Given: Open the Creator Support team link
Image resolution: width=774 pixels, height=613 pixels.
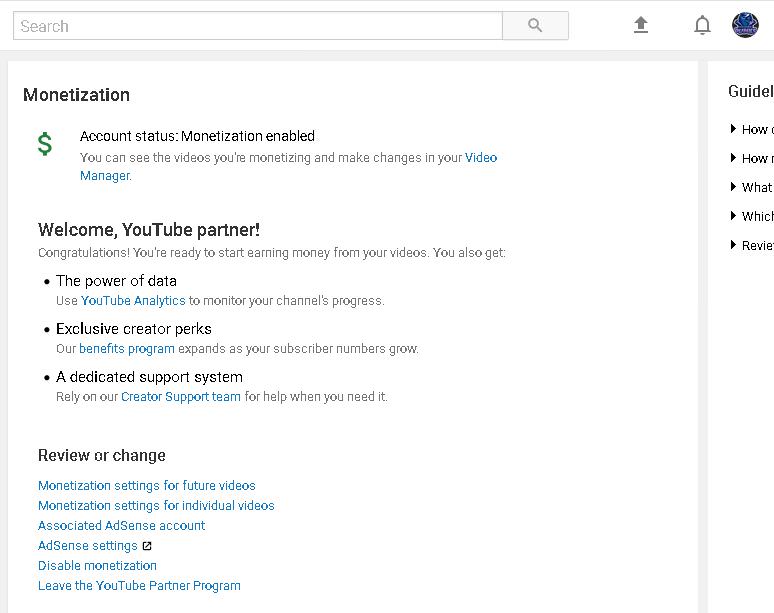Looking at the screenshot, I should click(x=181, y=397).
